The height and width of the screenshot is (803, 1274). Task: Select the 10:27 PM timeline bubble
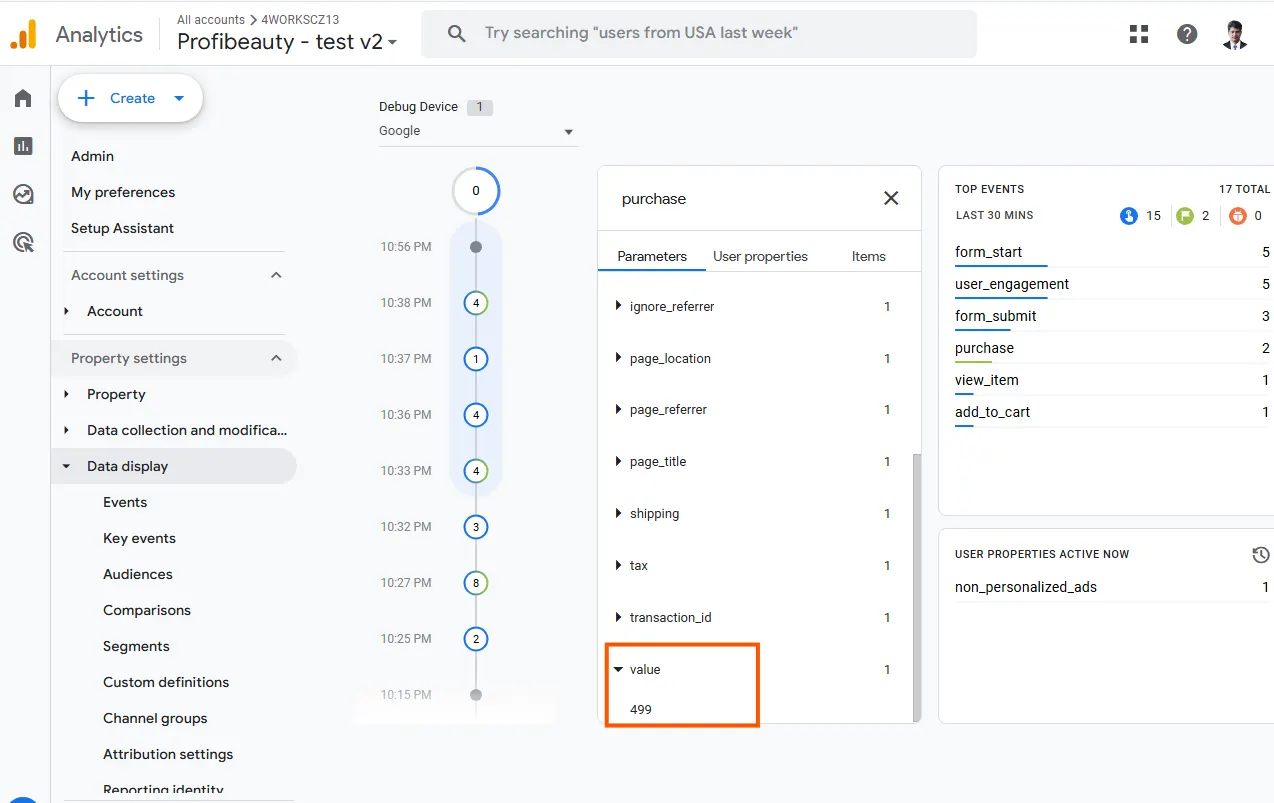click(x=476, y=582)
